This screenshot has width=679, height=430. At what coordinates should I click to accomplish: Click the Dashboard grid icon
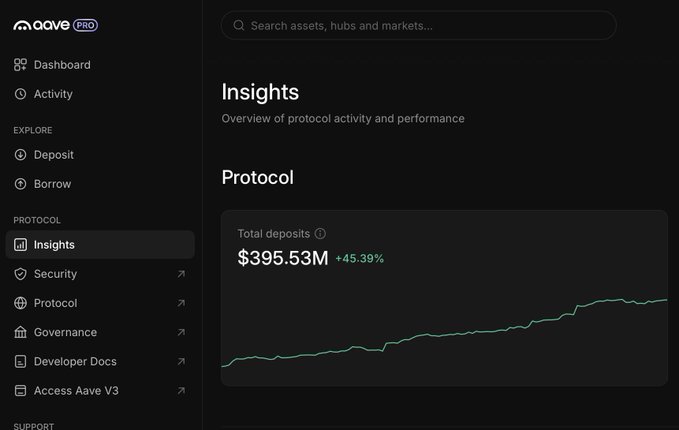tap(20, 65)
